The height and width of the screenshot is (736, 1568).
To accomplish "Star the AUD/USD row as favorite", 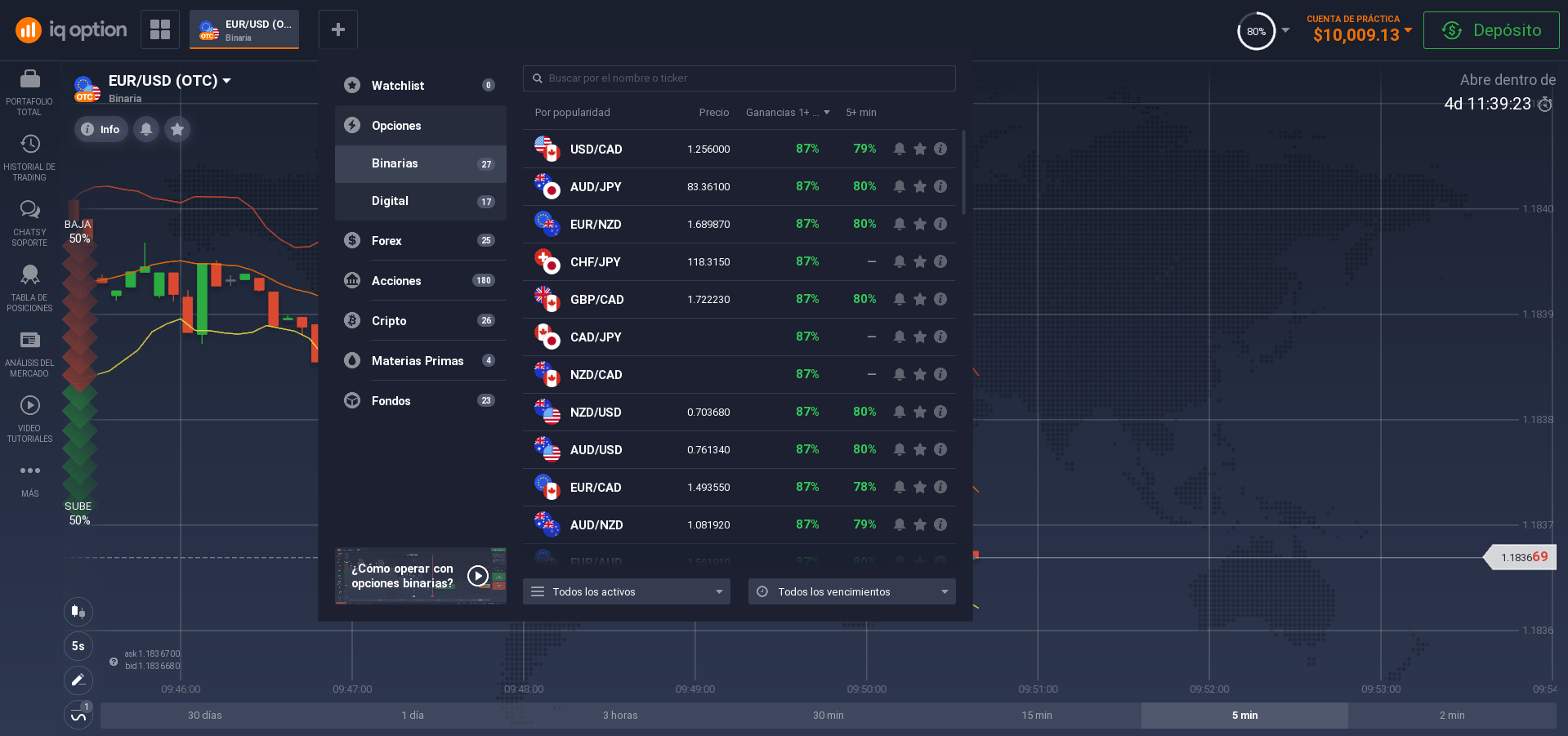I will pos(920,449).
